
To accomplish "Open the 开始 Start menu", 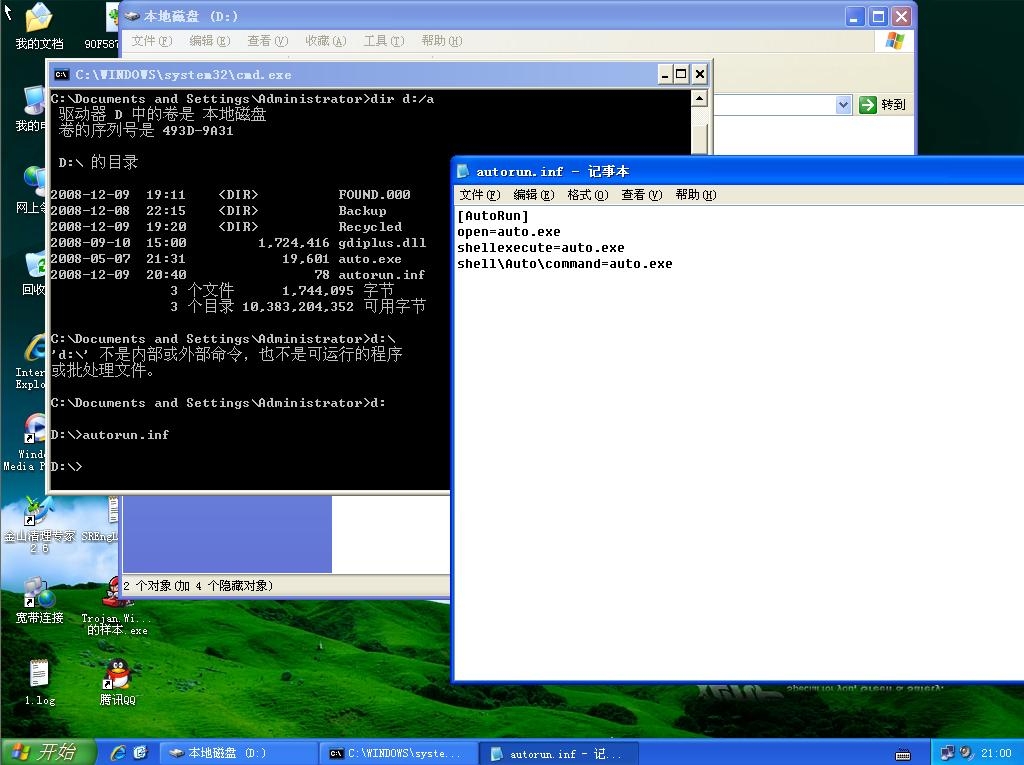I will tap(48, 752).
